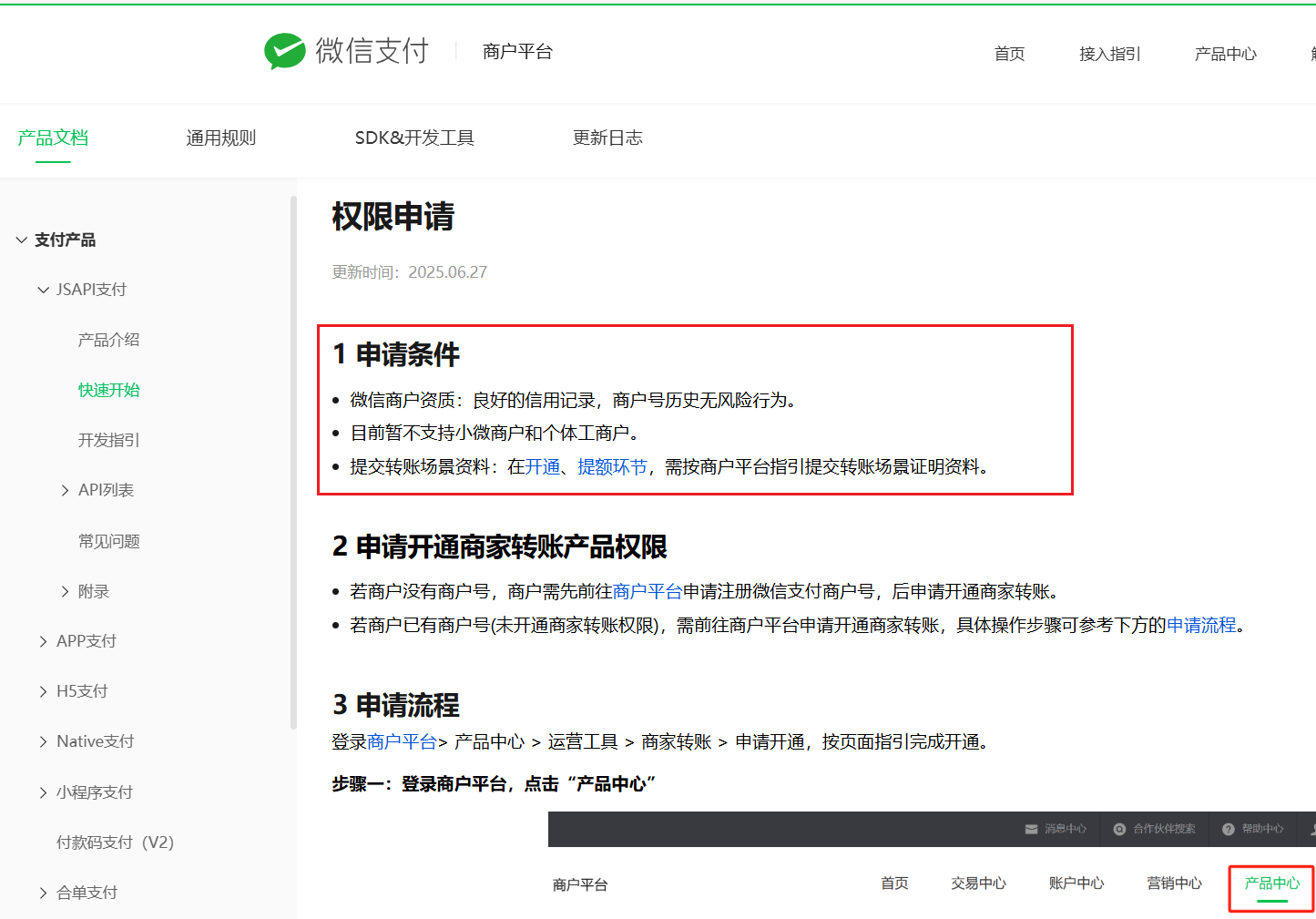Open 产品介绍 in the sidebar
Image resolution: width=1316 pixels, height=919 pixels.
coord(108,340)
